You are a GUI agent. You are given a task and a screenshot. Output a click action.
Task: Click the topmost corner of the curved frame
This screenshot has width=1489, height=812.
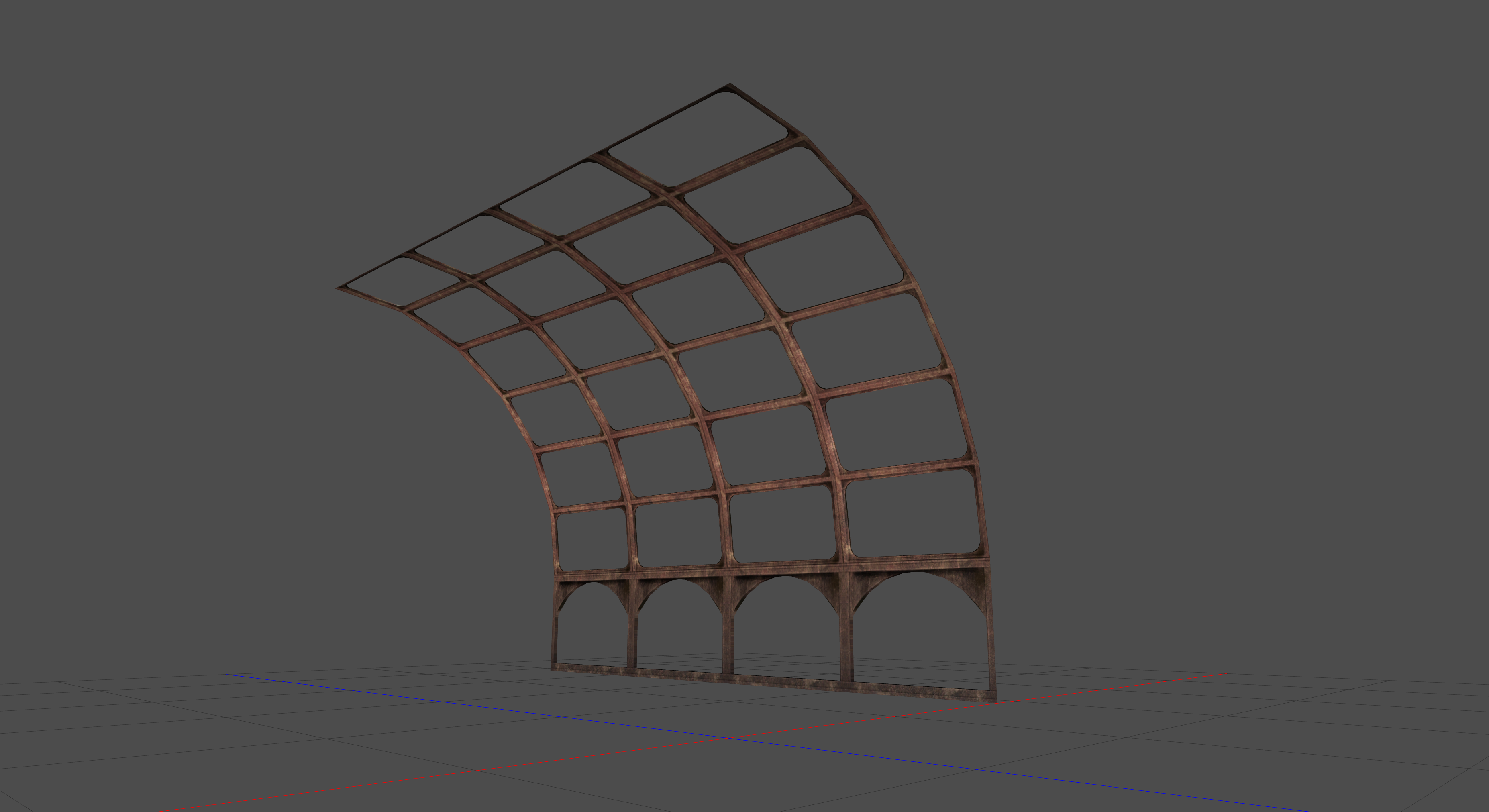[x=730, y=85]
